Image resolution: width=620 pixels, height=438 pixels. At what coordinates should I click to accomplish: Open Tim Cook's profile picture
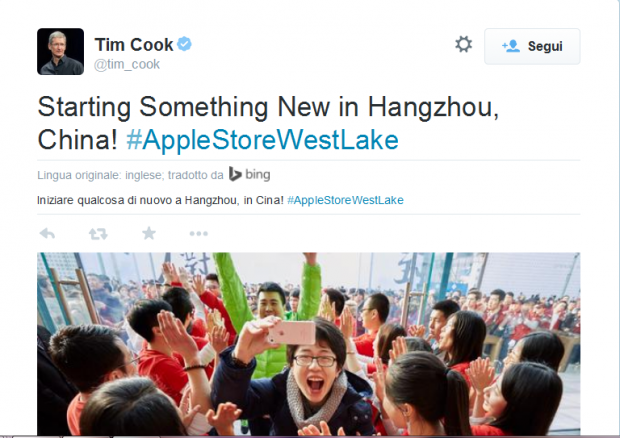(60, 51)
